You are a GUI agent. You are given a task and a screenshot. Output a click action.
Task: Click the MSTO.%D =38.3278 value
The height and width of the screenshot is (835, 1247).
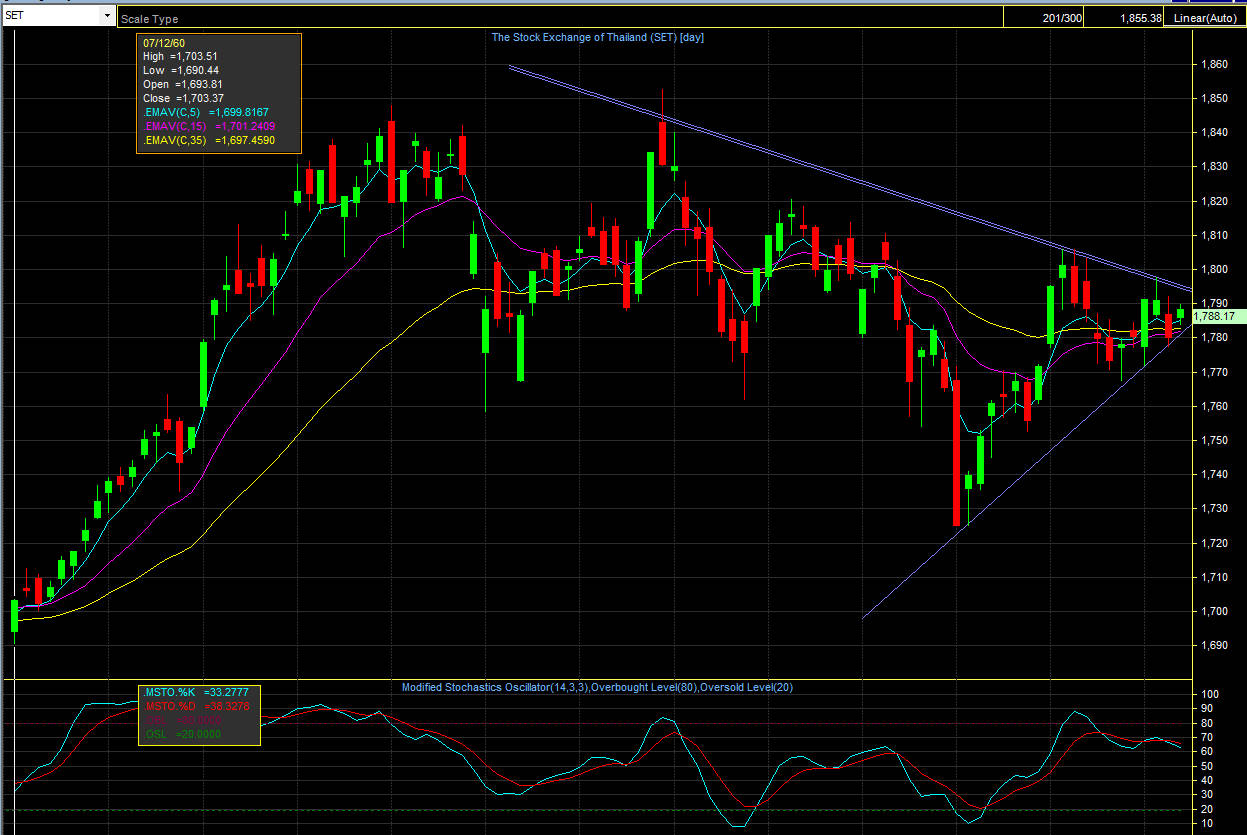coord(196,706)
